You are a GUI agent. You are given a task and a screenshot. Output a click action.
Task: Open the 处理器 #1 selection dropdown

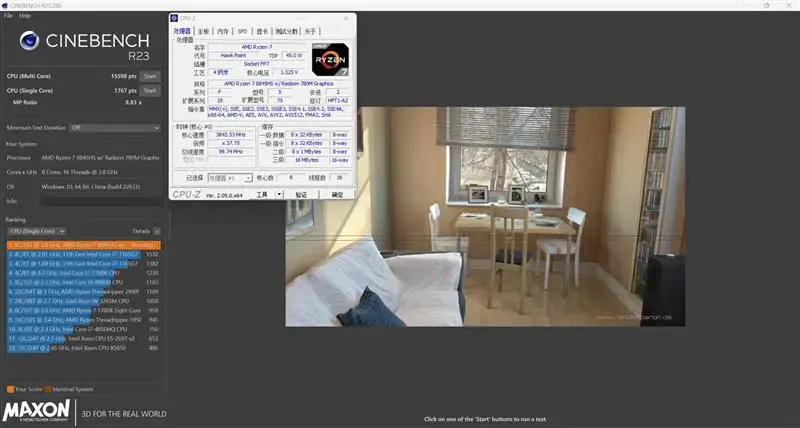tap(230, 178)
